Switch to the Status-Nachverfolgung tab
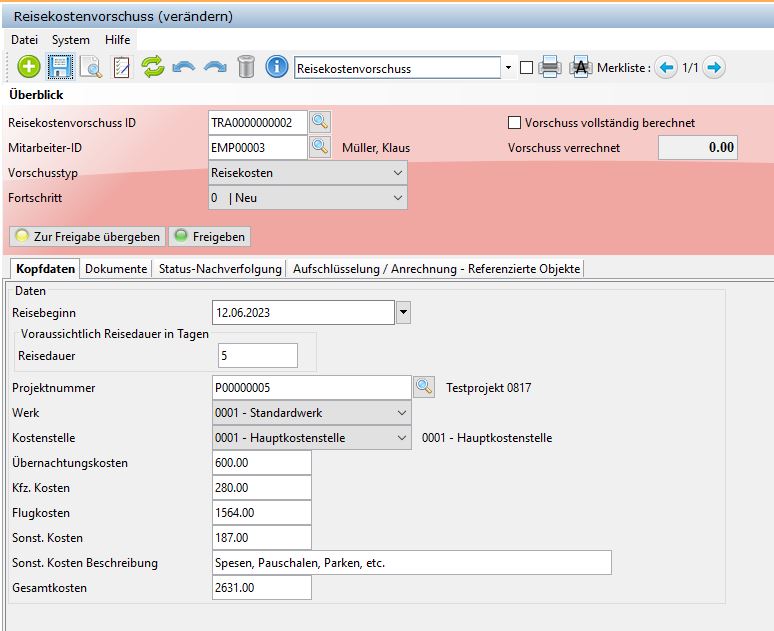 tap(219, 269)
